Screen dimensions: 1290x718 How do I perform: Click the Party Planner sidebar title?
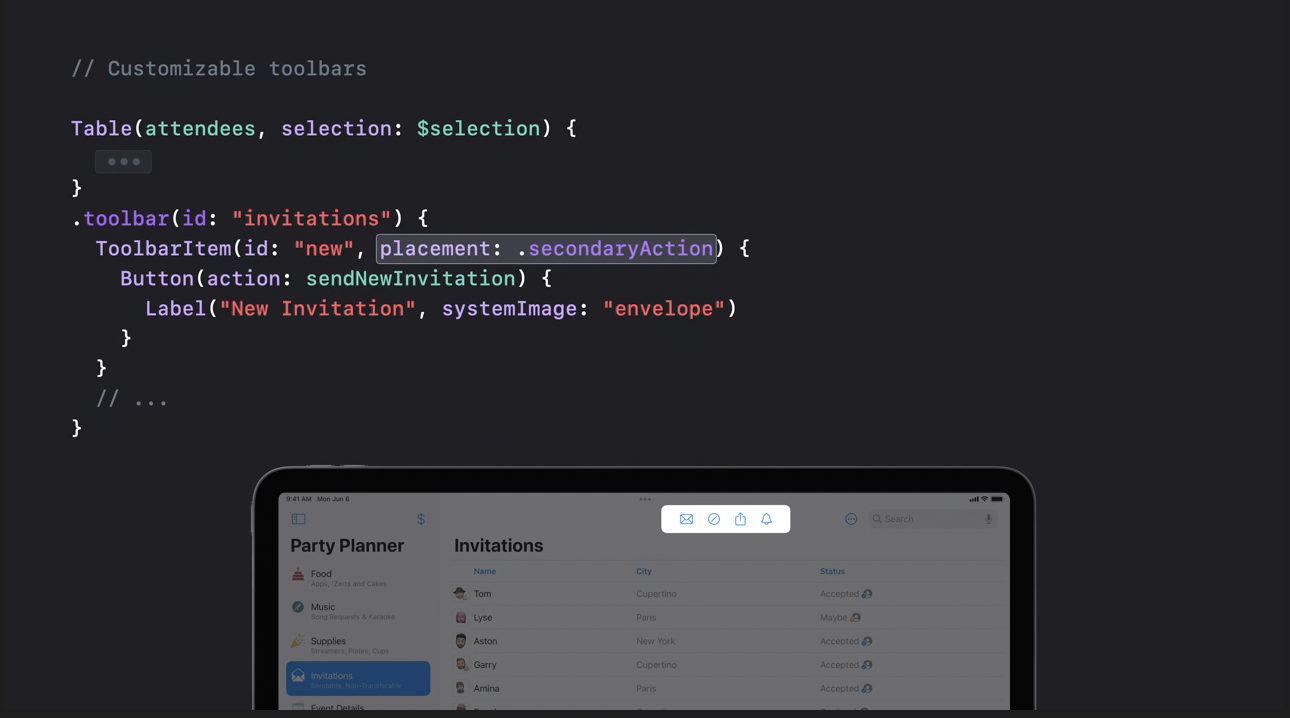pyautogui.click(x=347, y=546)
